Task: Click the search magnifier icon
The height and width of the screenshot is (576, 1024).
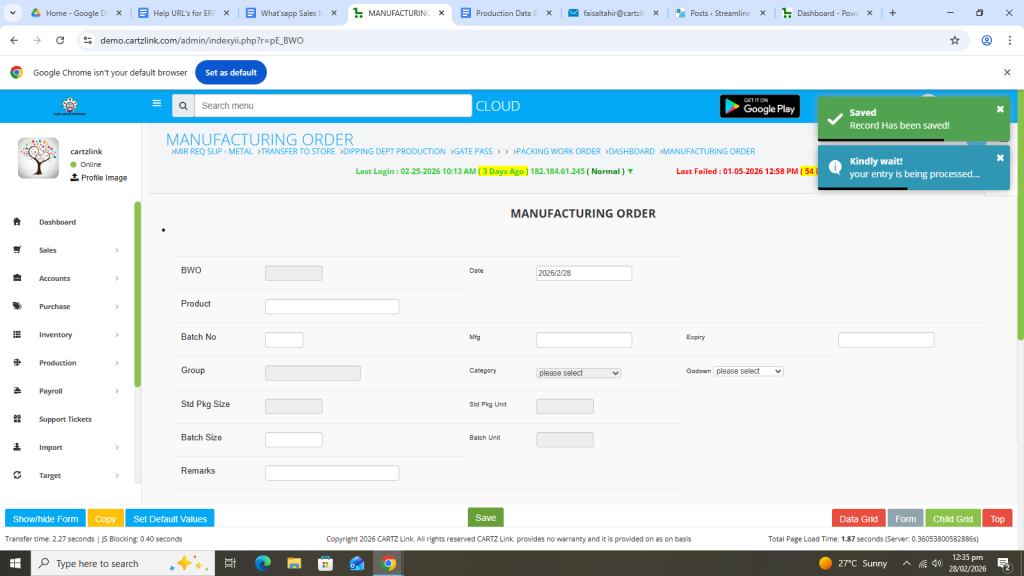Action: pyautogui.click(x=183, y=106)
